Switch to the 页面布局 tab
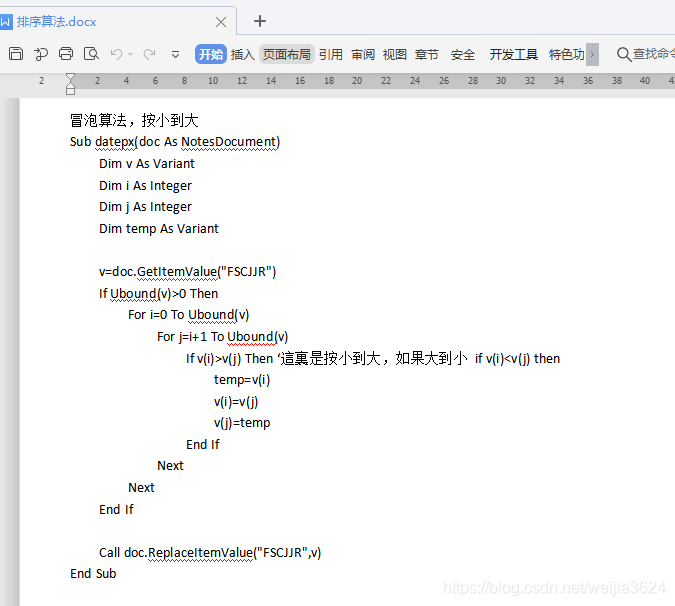This screenshot has width=675, height=606. 287,54
